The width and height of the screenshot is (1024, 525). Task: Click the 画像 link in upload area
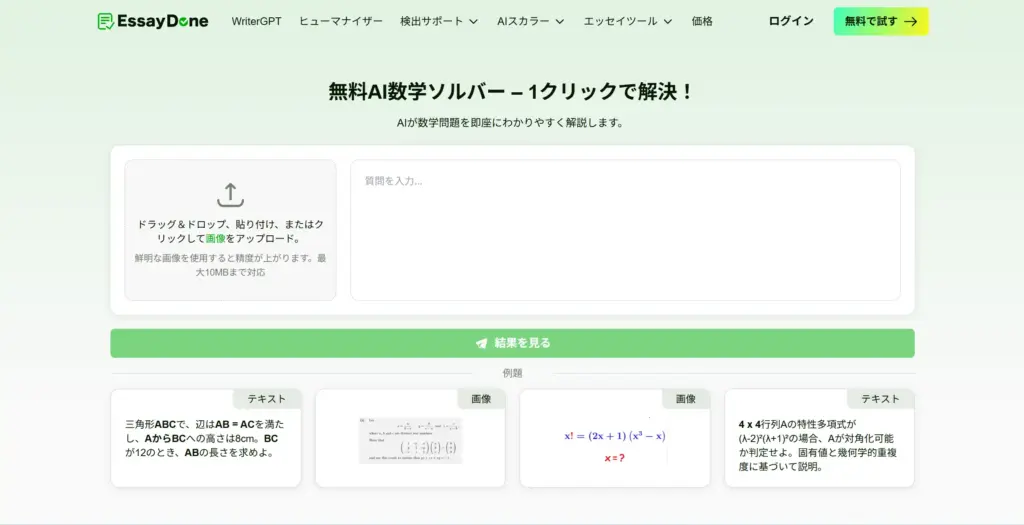(x=215, y=239)
